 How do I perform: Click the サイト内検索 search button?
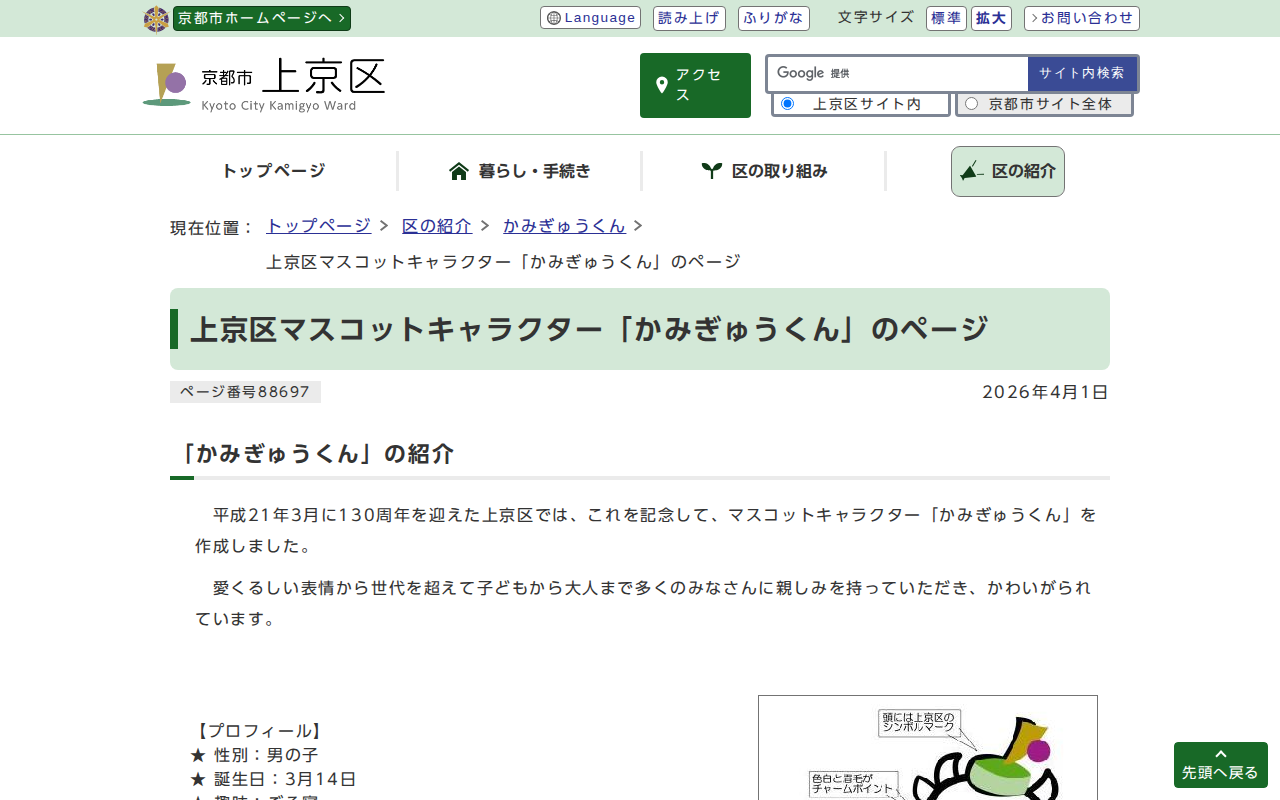(1082, 73)
